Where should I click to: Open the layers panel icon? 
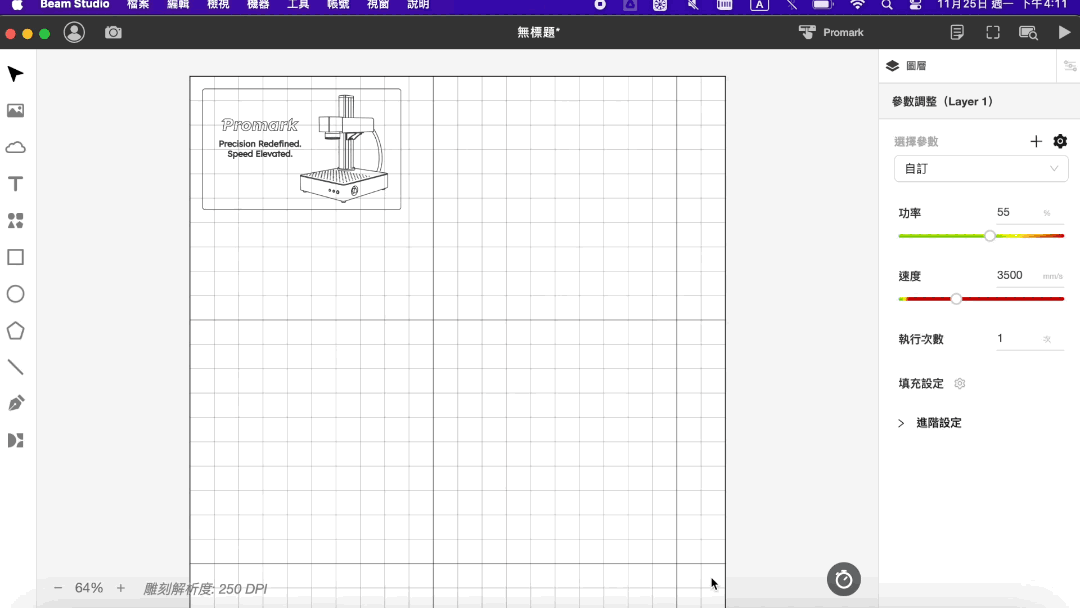[x=893, y=65]
